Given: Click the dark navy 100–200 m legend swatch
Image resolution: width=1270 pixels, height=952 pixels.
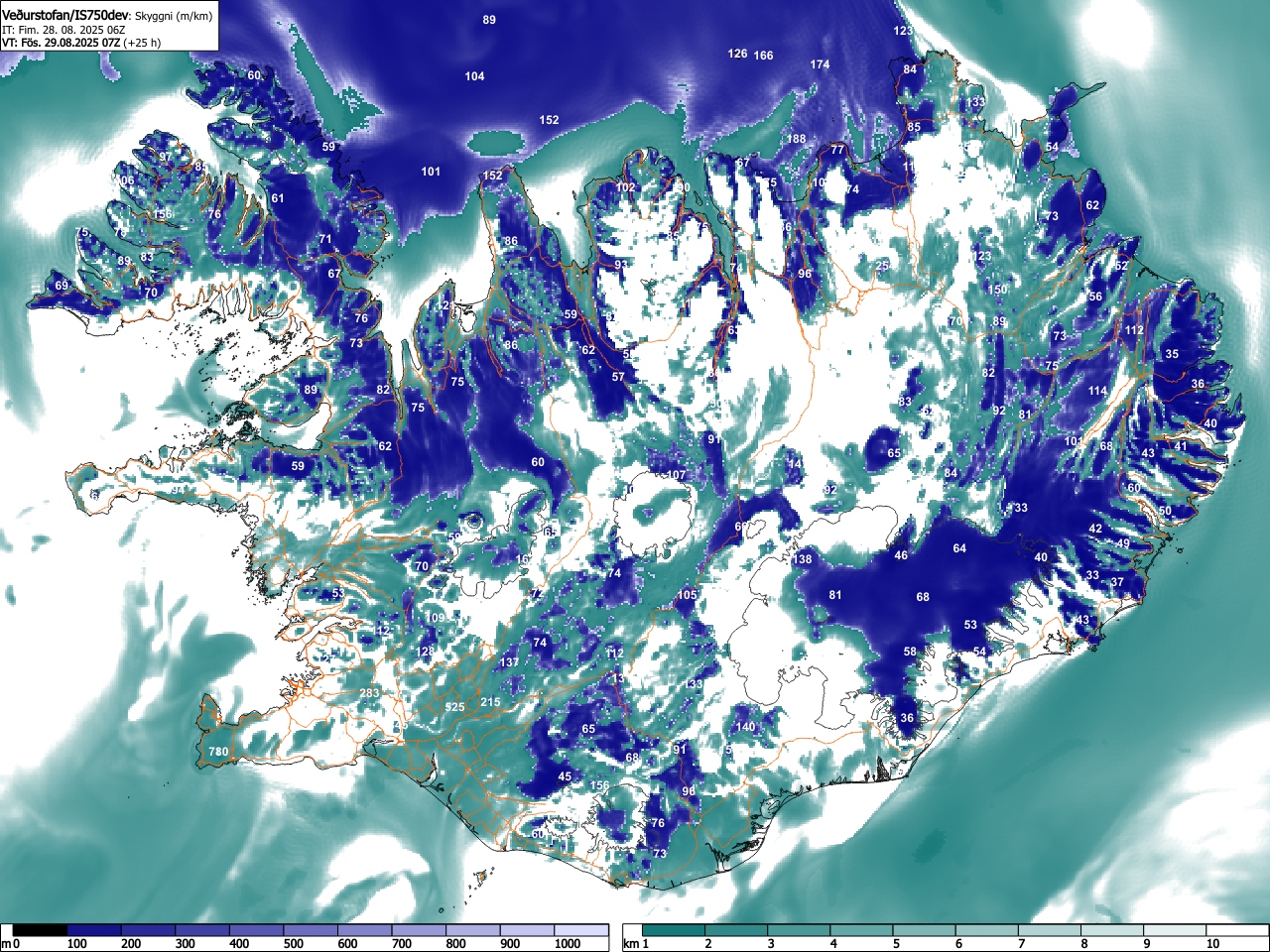Looking at the screenshot, I should coord(94,930).
